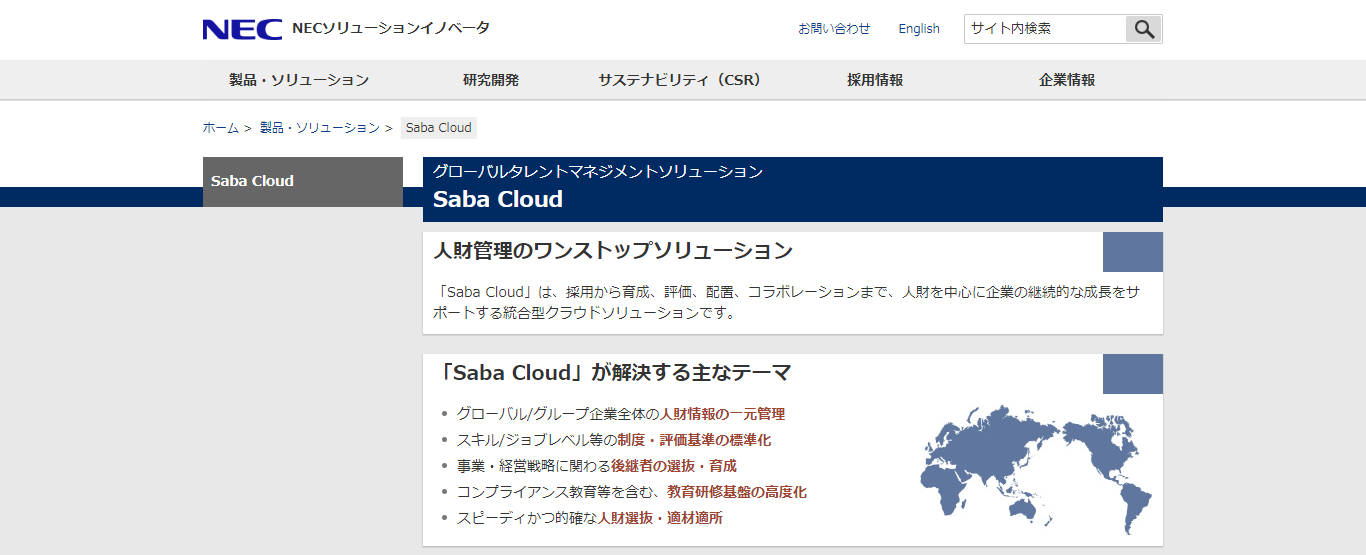Click the 人財管理のワンストップソリューション heading
This screenshot has height=555, width=1366.
[x=613, y=251]
